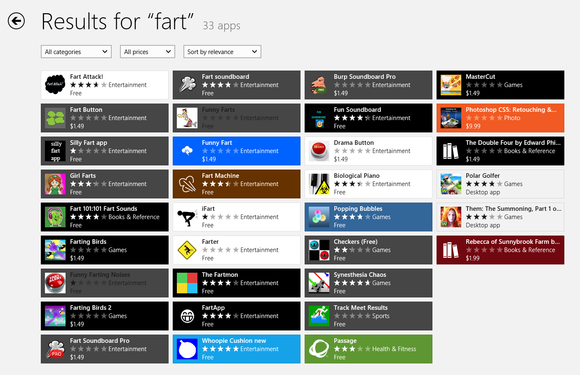
Task: Open the All prices dropdown
Action: point(147,52)
